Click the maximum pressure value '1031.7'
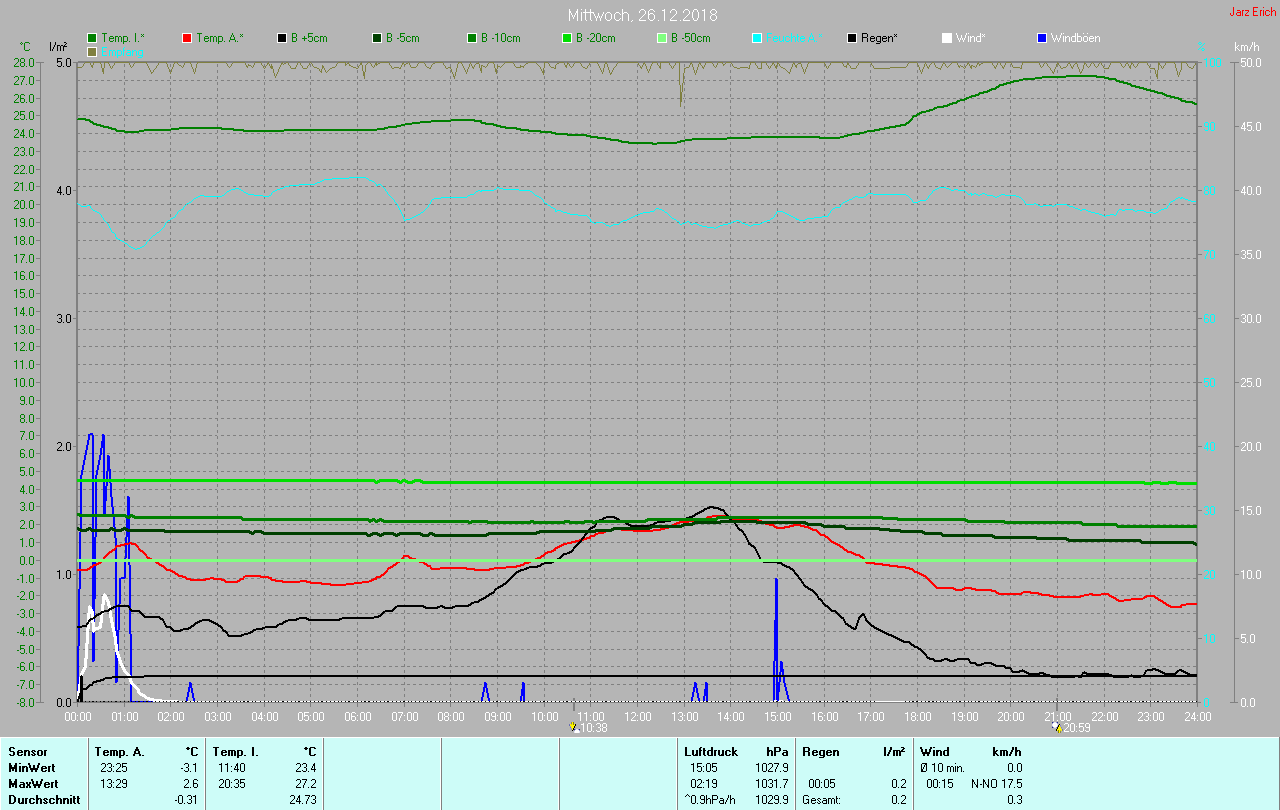 (772, 784)
